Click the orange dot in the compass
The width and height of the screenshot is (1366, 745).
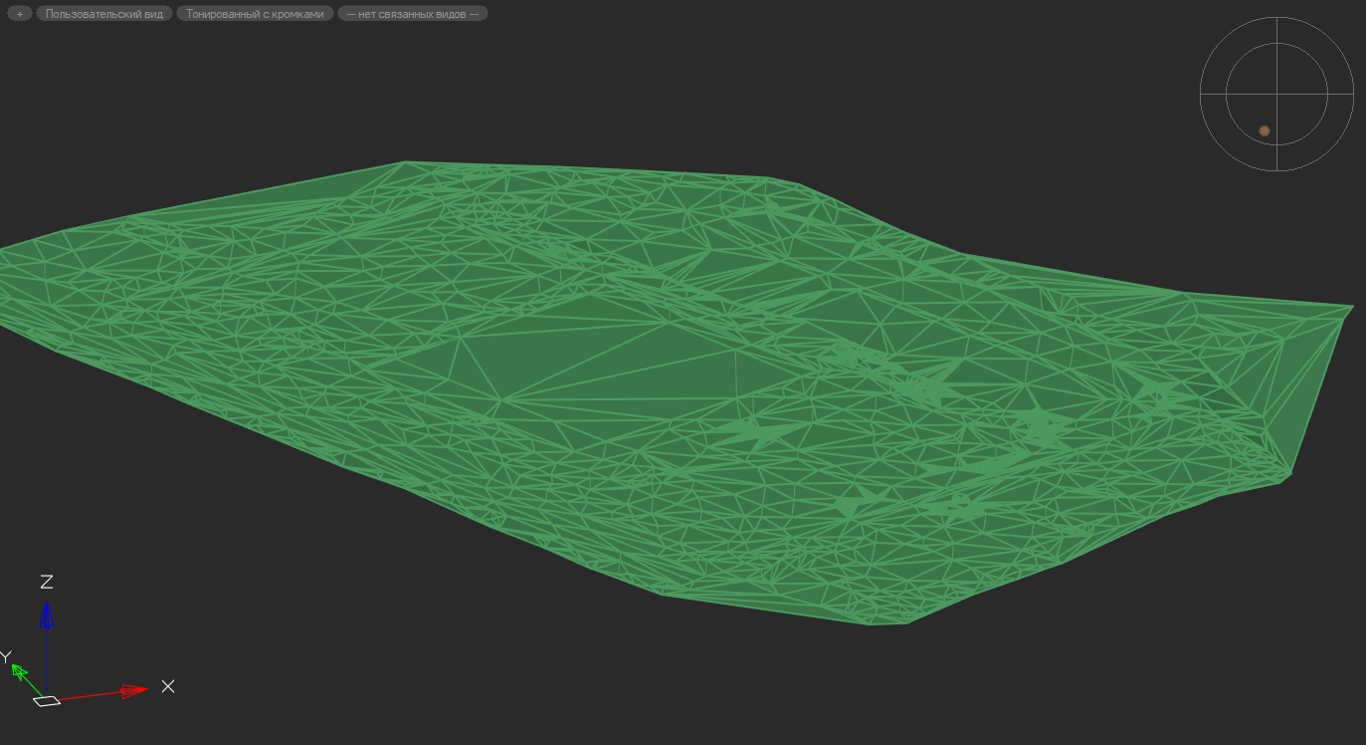coord(1264,131)
